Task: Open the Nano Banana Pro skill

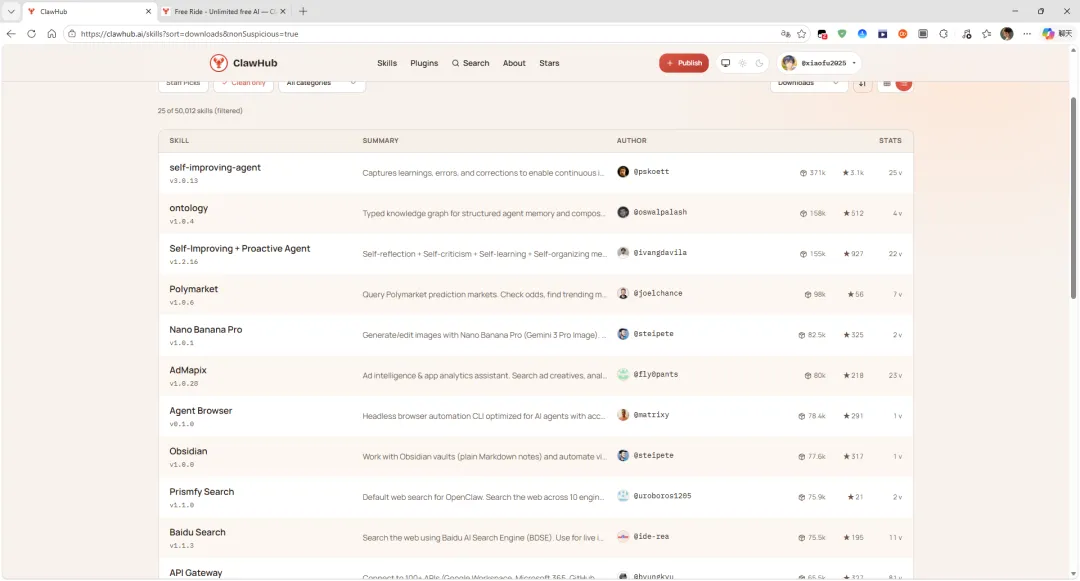Action: (206, 330)
